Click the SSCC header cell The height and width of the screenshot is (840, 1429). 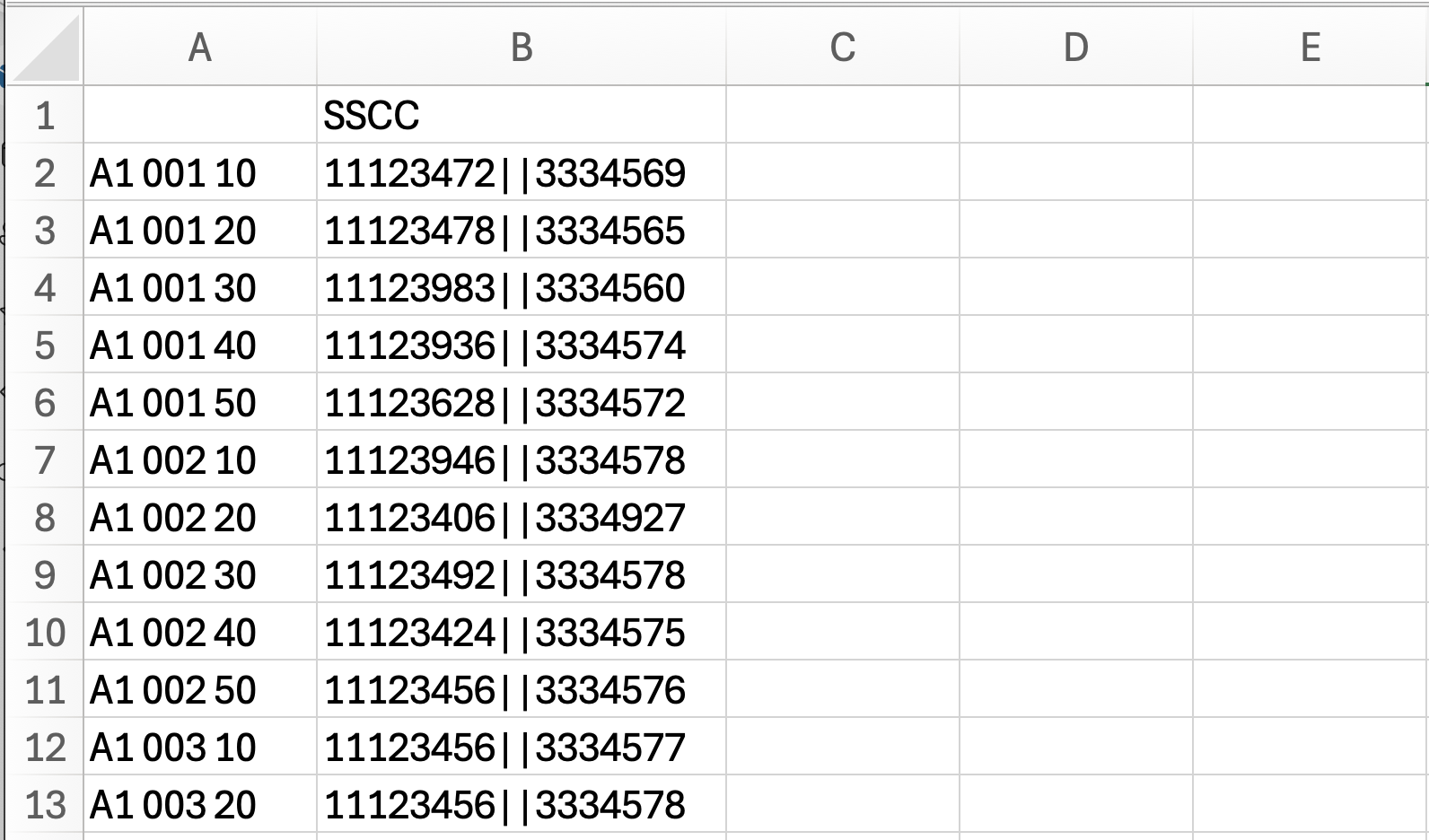[522, 115]
